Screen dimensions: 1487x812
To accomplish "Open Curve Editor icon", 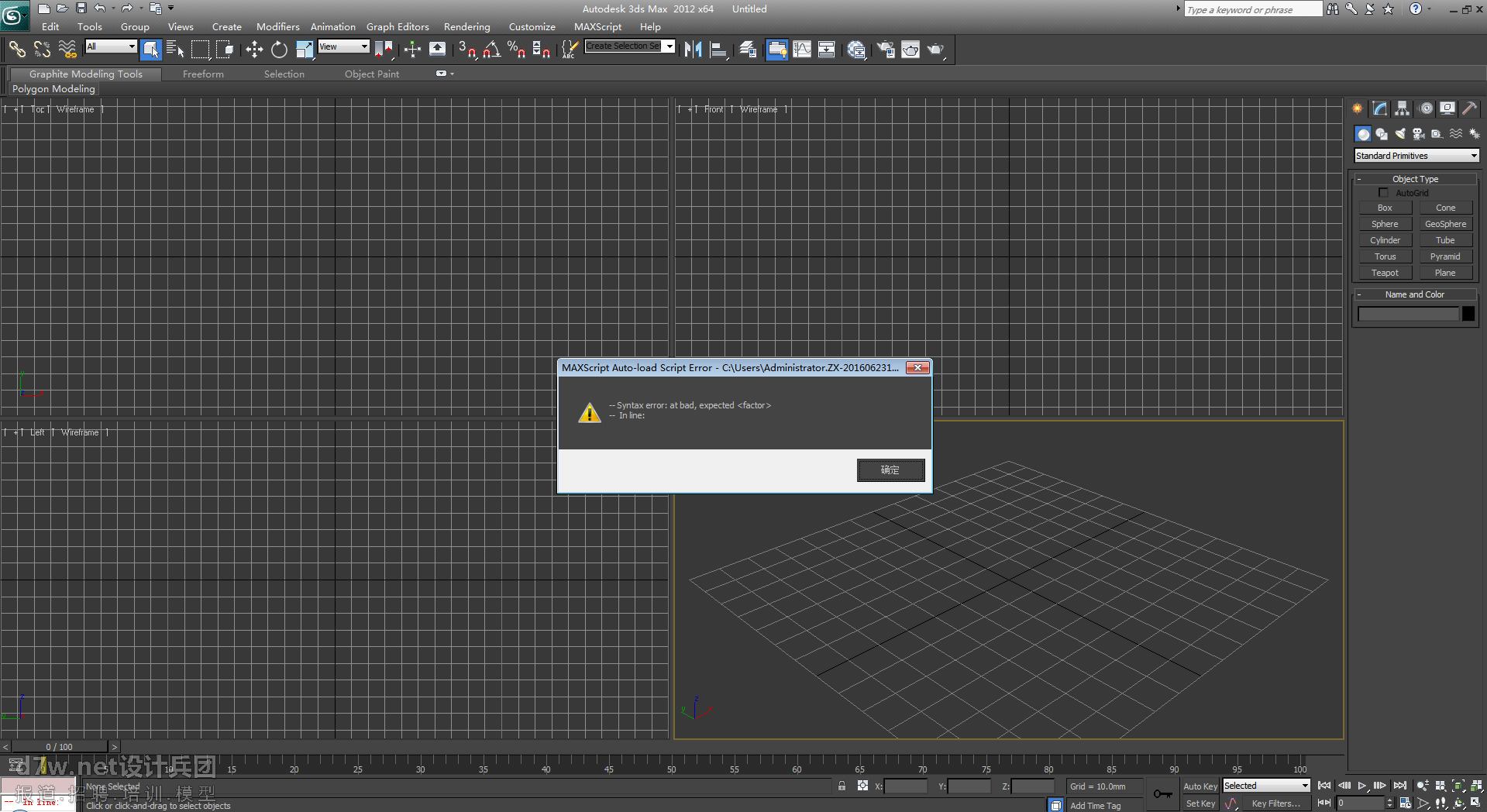I will coord(802,50).
